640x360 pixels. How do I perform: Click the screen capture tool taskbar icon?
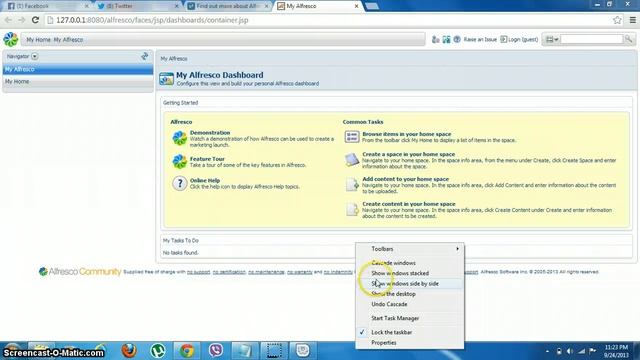point(274,351)
